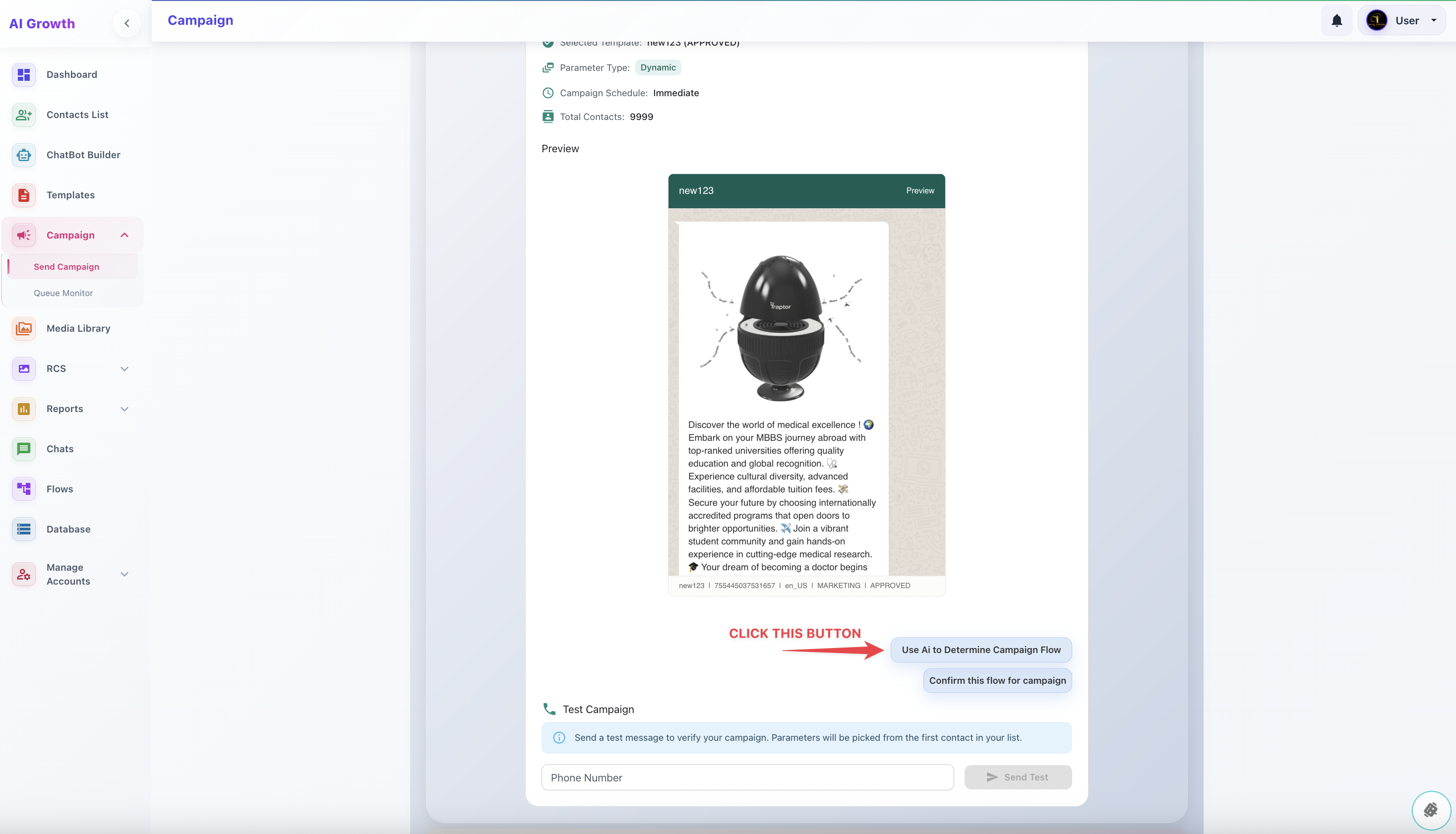Viewport: 1456px width, 834px height.
Task: Click Confirm this flow for campaign
Action: pyautogui.click(x=997, y=680)
